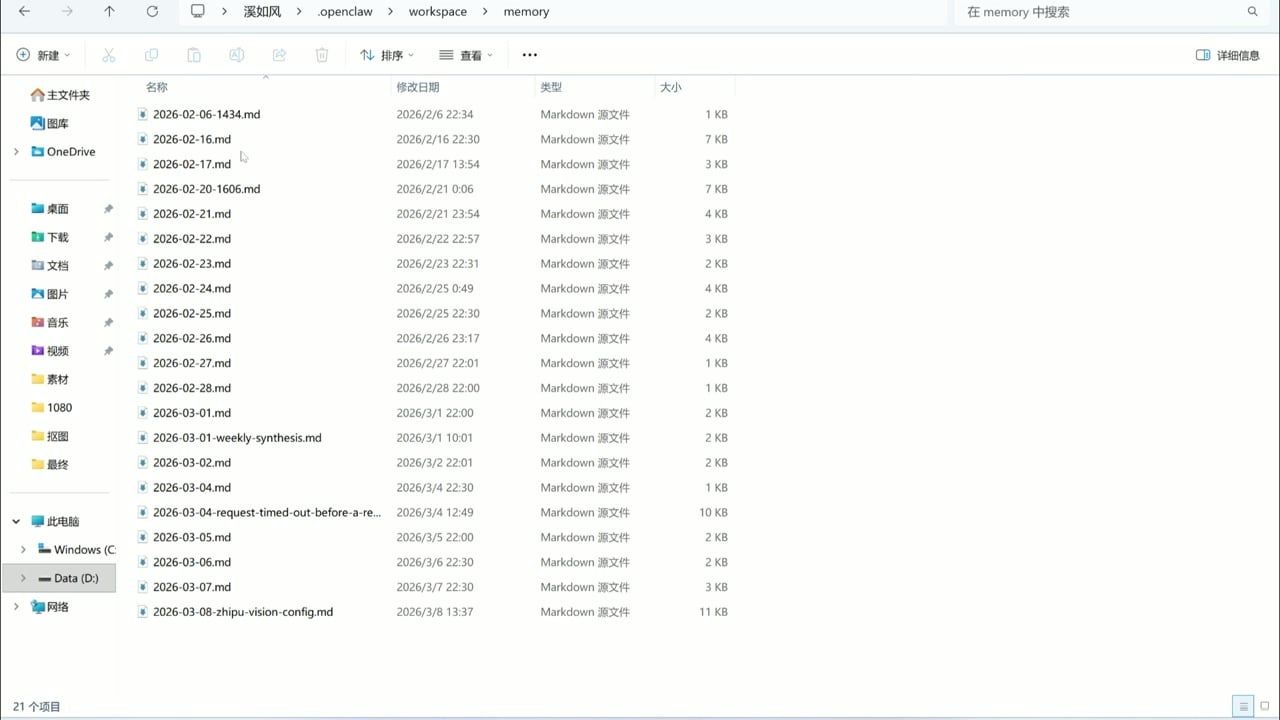Toggle the 详细信息 details pane
This screenshot has width=1280, height=720.
pos(1228,55)
